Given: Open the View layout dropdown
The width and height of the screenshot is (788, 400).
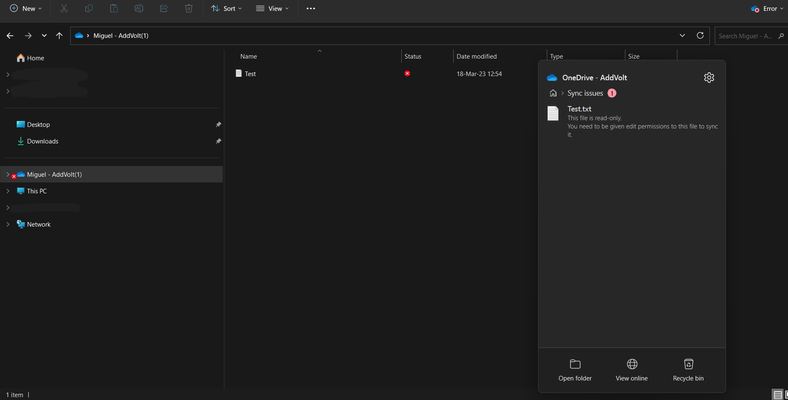Looking at the screenshot, I should (x=272, y=9).
